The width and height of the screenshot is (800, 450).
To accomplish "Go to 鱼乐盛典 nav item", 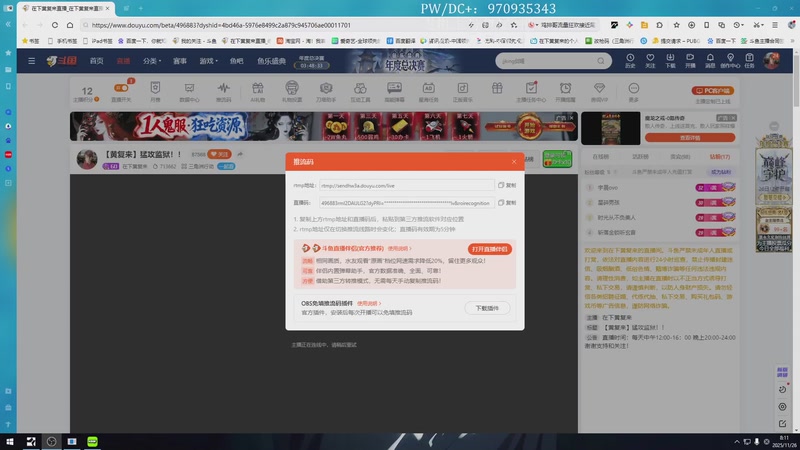I will [x=271, y=61].
